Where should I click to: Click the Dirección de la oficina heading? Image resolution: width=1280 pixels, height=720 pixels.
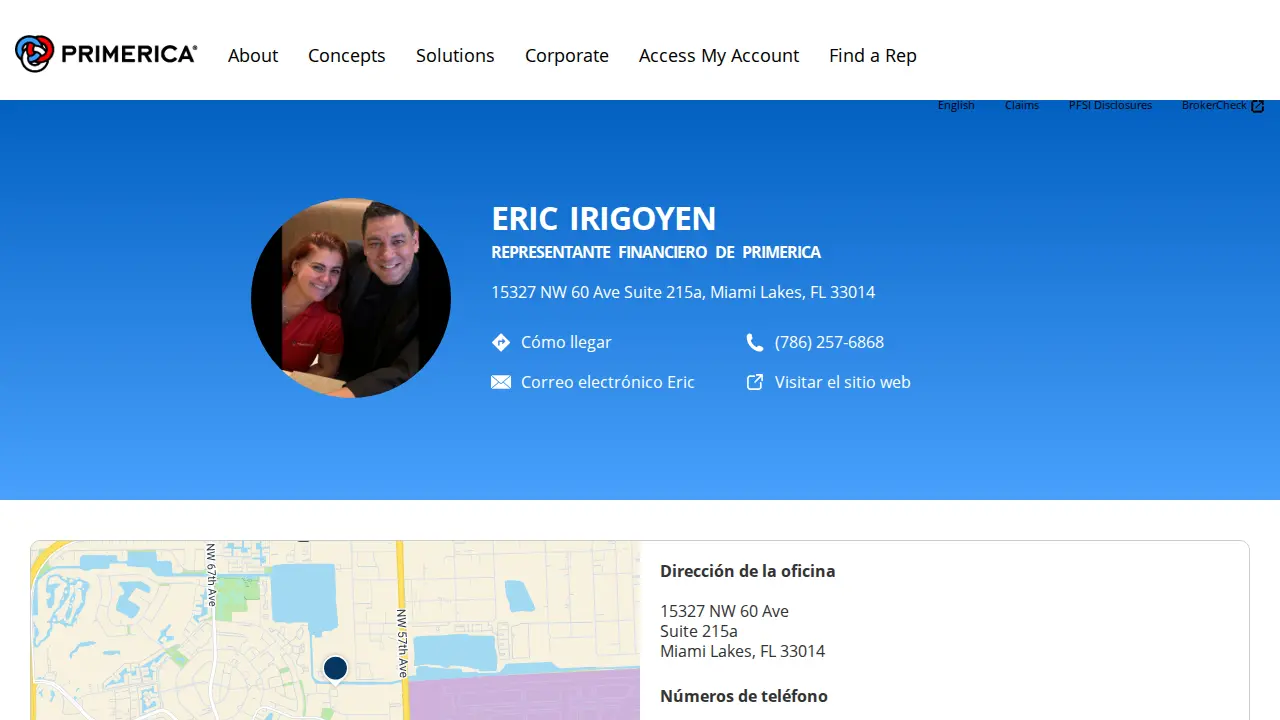tap(748, 571)
